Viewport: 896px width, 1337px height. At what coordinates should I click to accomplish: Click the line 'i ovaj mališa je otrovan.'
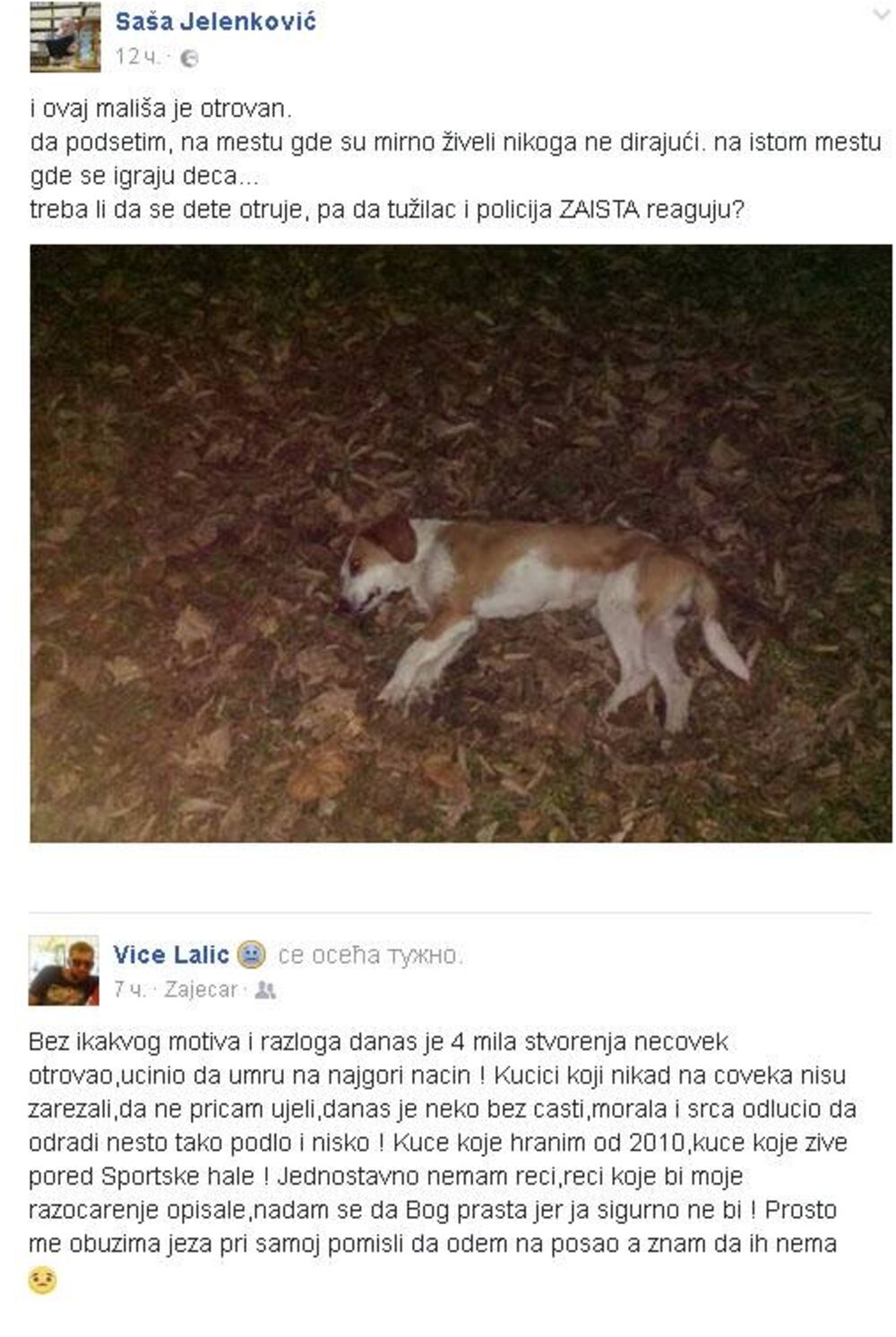[x=161, y=109]
